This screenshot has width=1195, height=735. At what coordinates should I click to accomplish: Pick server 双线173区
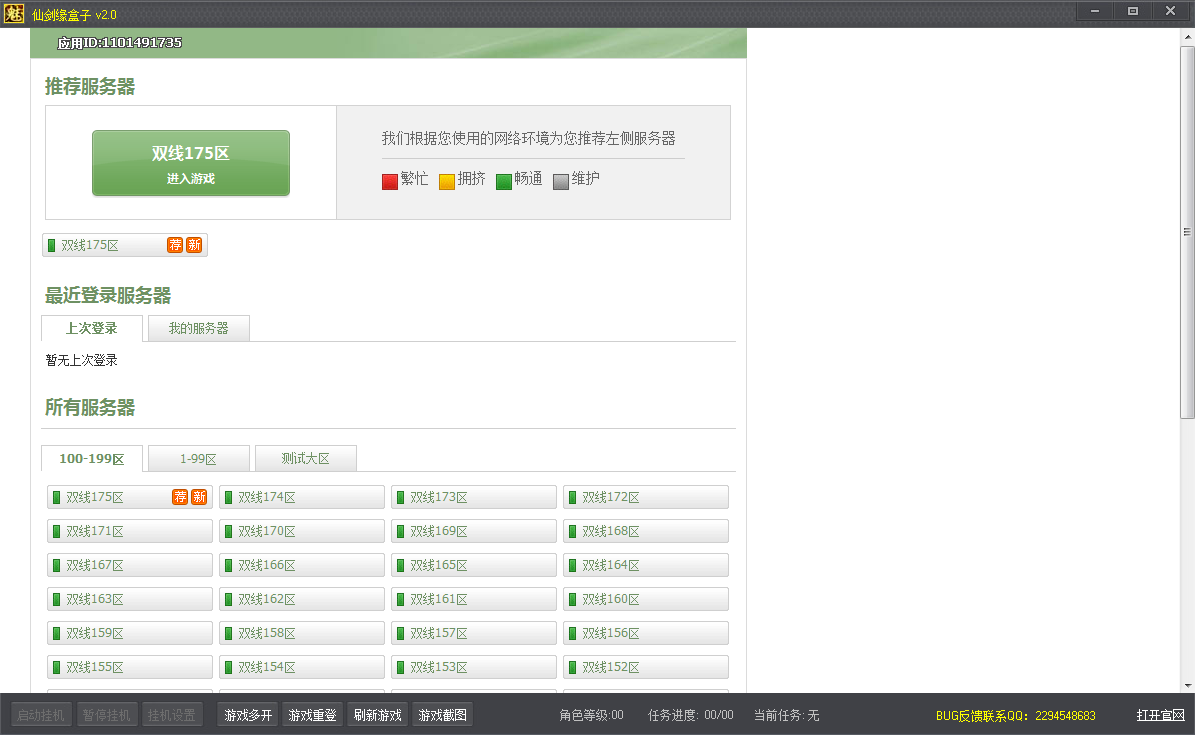[474, 497]
